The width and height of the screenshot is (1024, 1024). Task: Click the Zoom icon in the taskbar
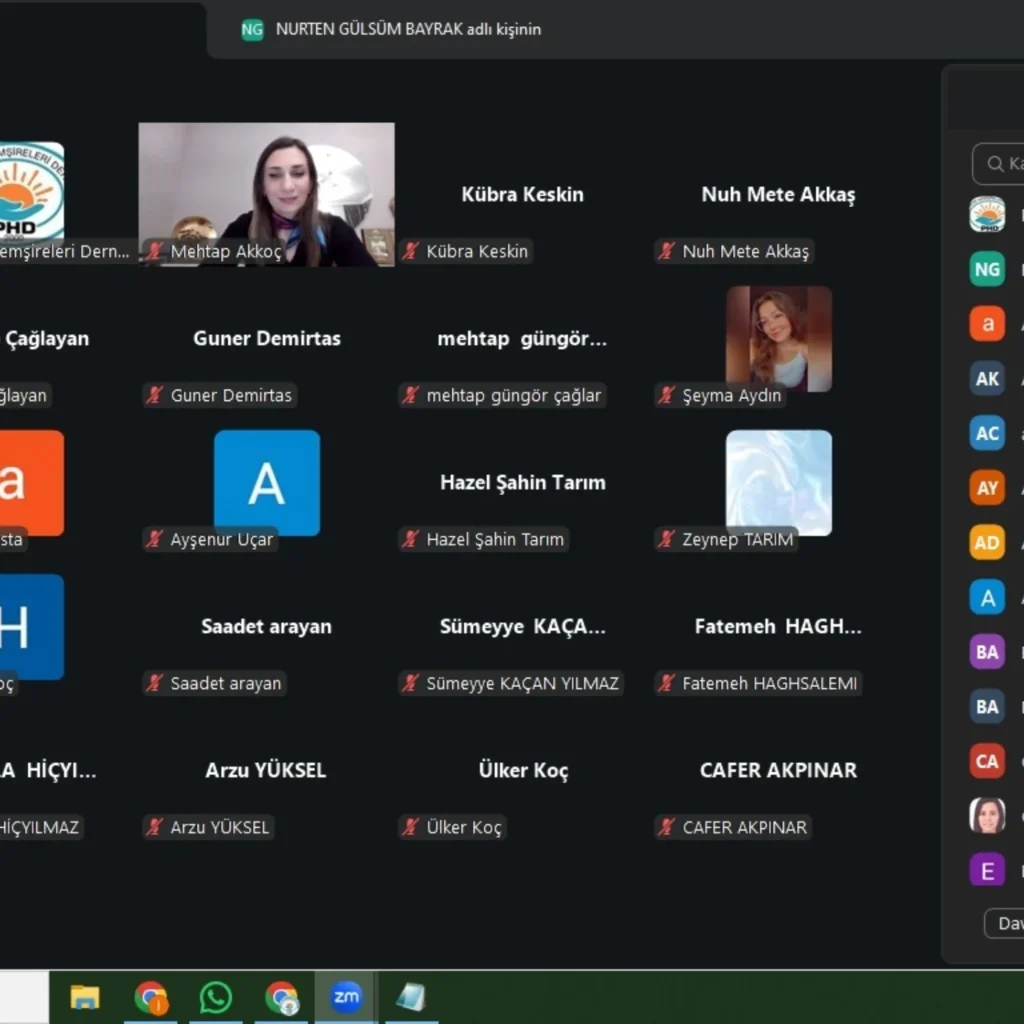346,997
